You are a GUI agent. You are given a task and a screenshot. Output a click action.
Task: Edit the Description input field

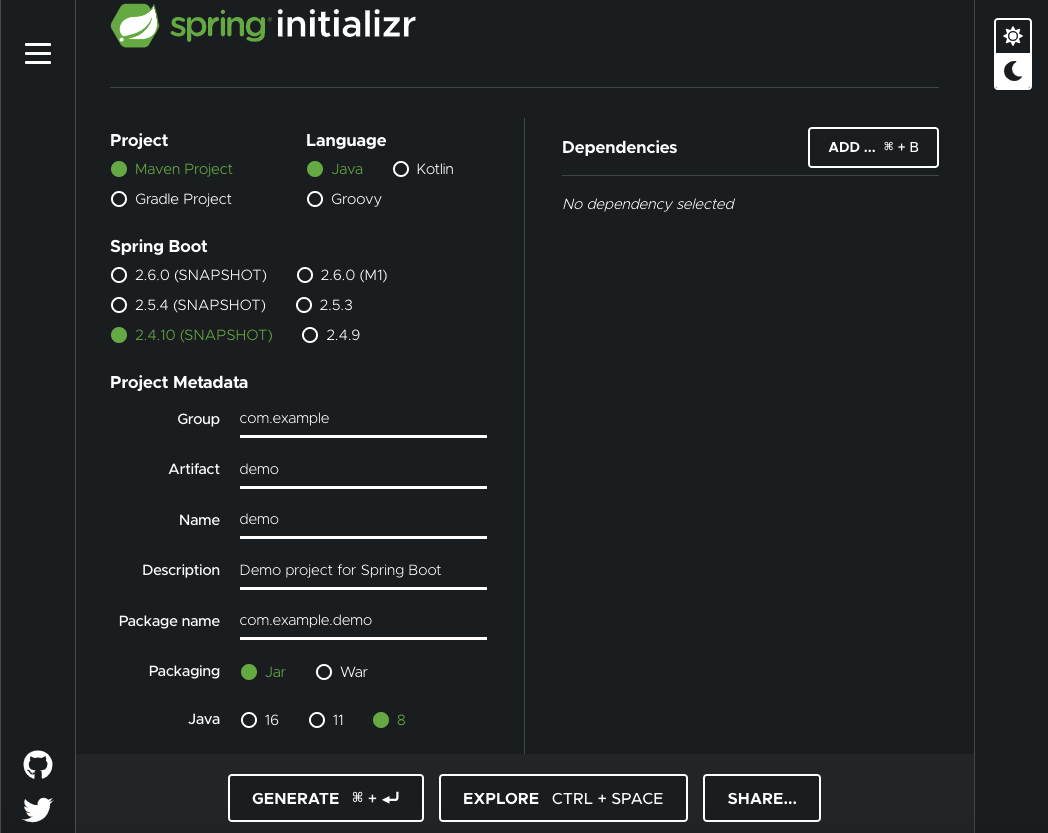[x=363, y=571]
